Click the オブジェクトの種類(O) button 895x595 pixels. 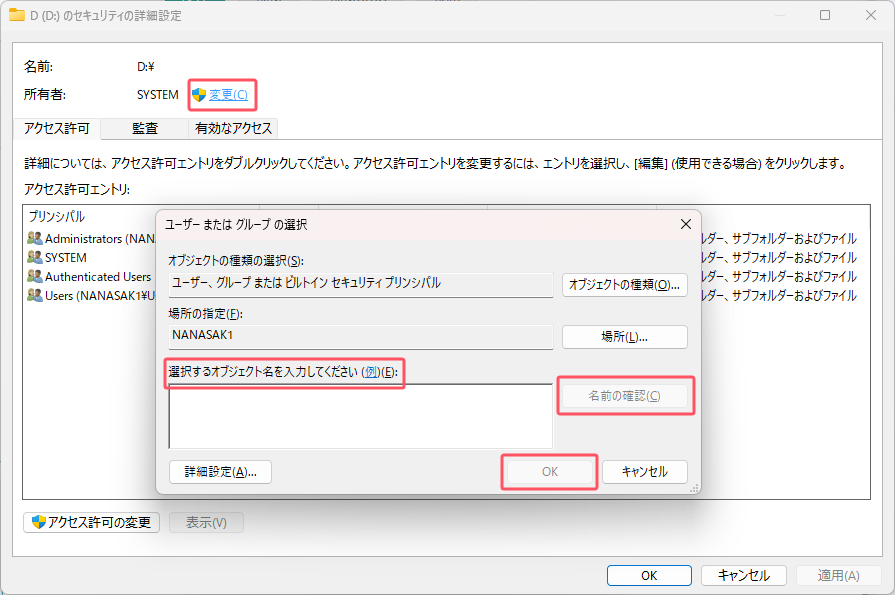tap(626, 285)
